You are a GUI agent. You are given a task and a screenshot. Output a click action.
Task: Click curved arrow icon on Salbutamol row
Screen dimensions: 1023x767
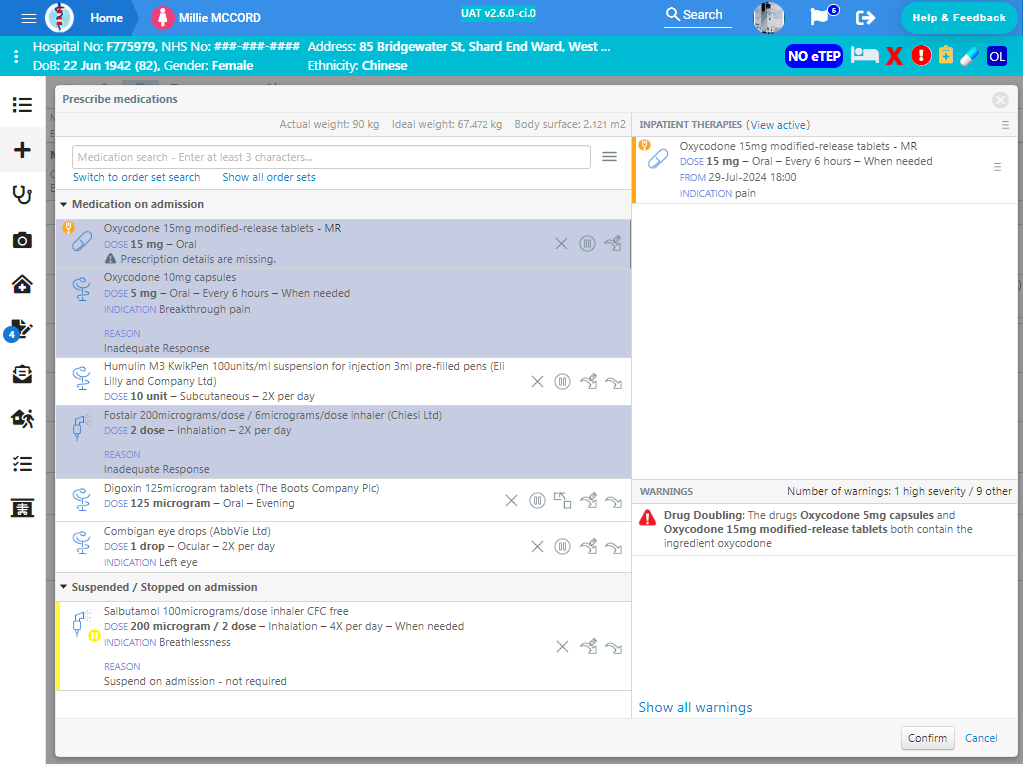(x=613, y=648)
